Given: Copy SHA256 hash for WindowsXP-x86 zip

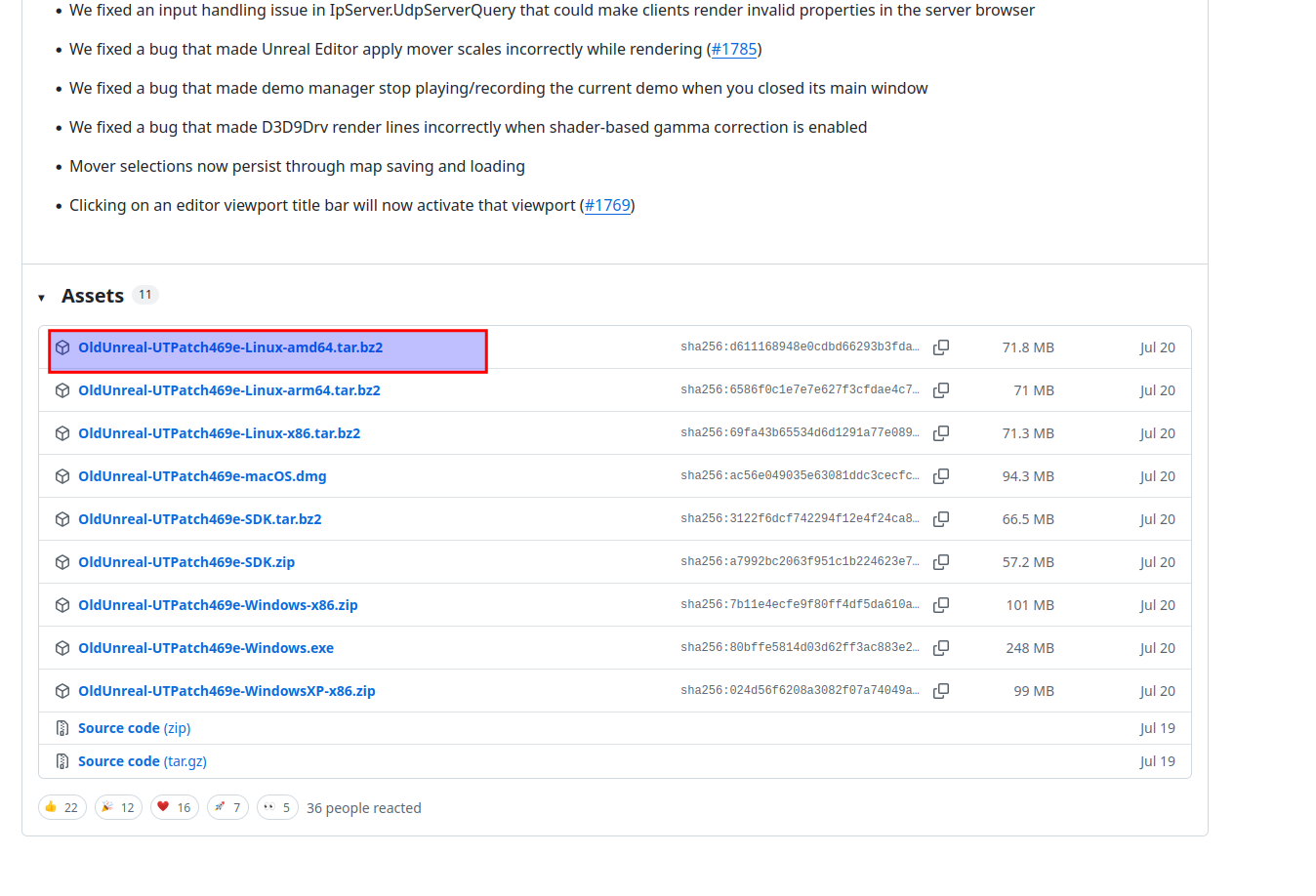Looking at the screenshot, I should pyautogui.click(x=941, y=691).
